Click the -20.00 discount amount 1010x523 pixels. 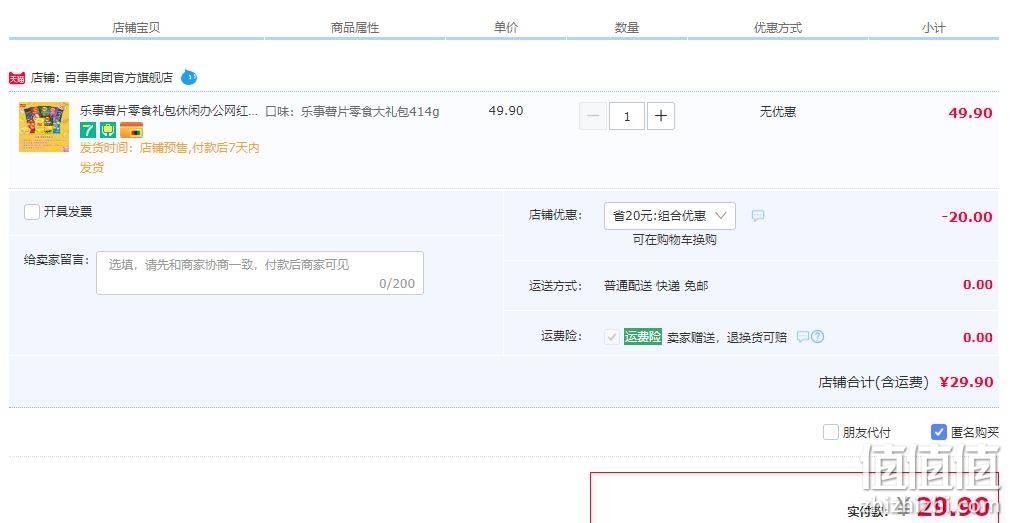click(967, 216)
